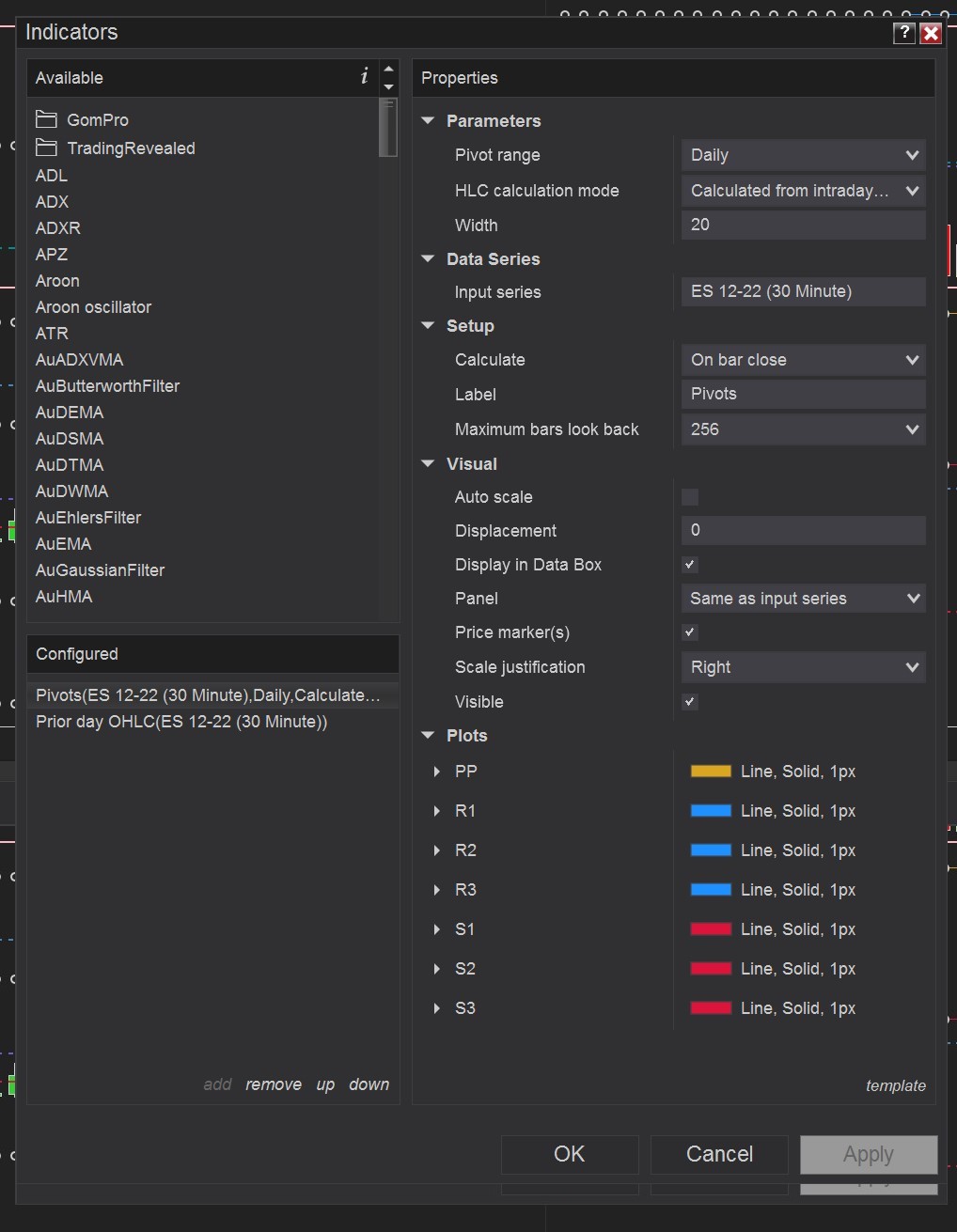Toggle the Visible checkbox
This screenshot has height=1232, width=957.
click(690, 702)
